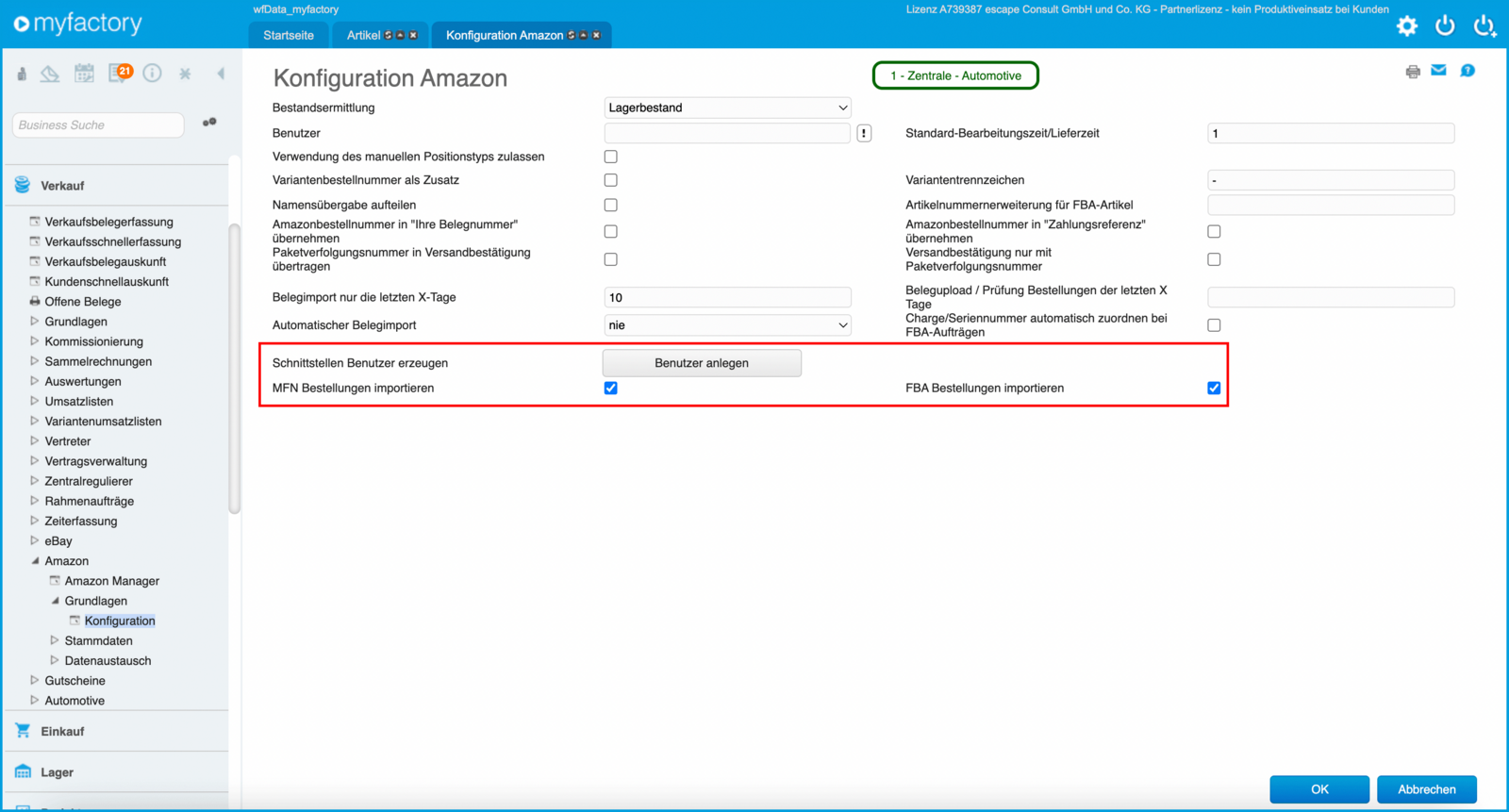Open Amazon Manager in the tree
This screenshot has height=812, width=1509.
(112, 581)
